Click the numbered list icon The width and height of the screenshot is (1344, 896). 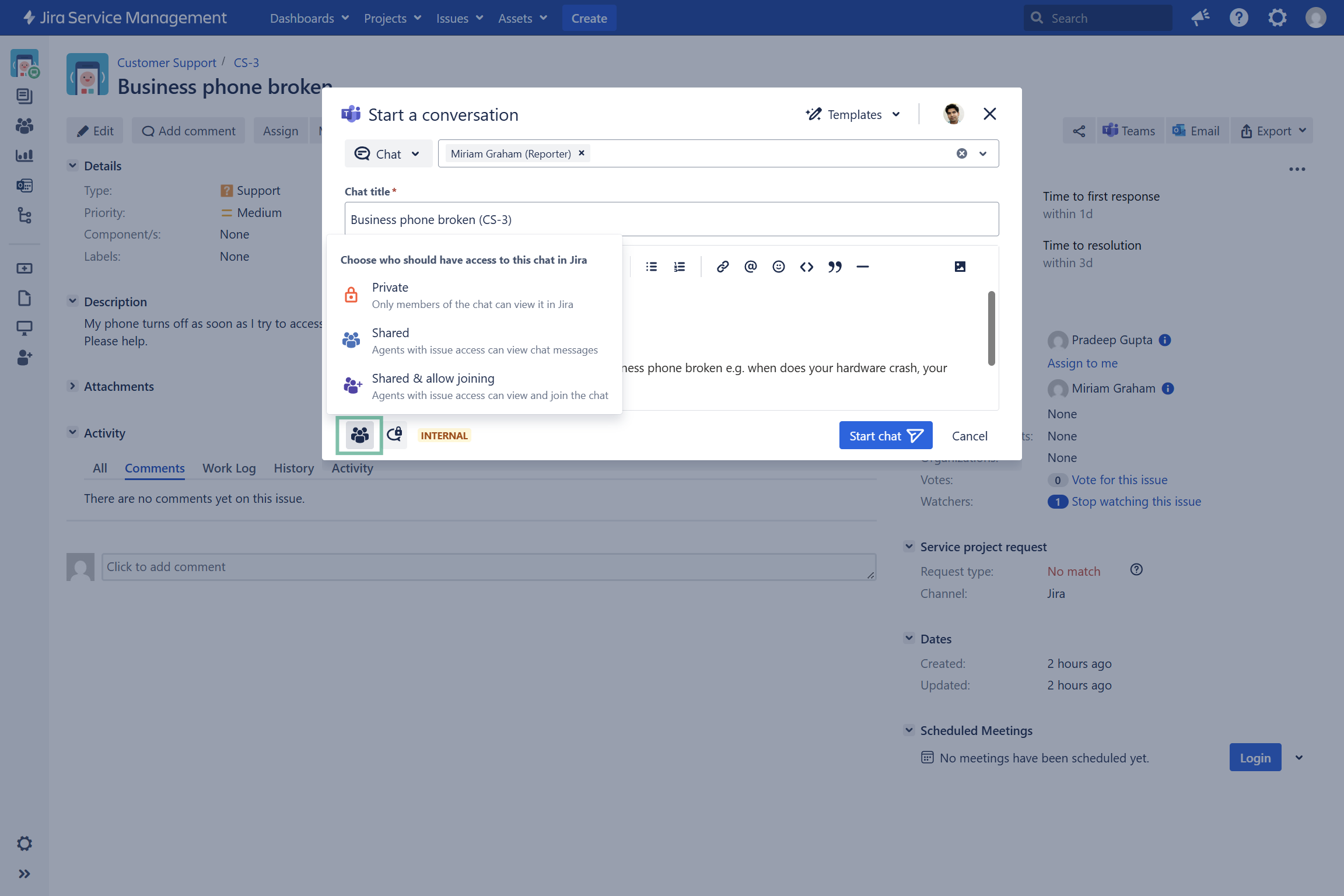coord(680,267)
